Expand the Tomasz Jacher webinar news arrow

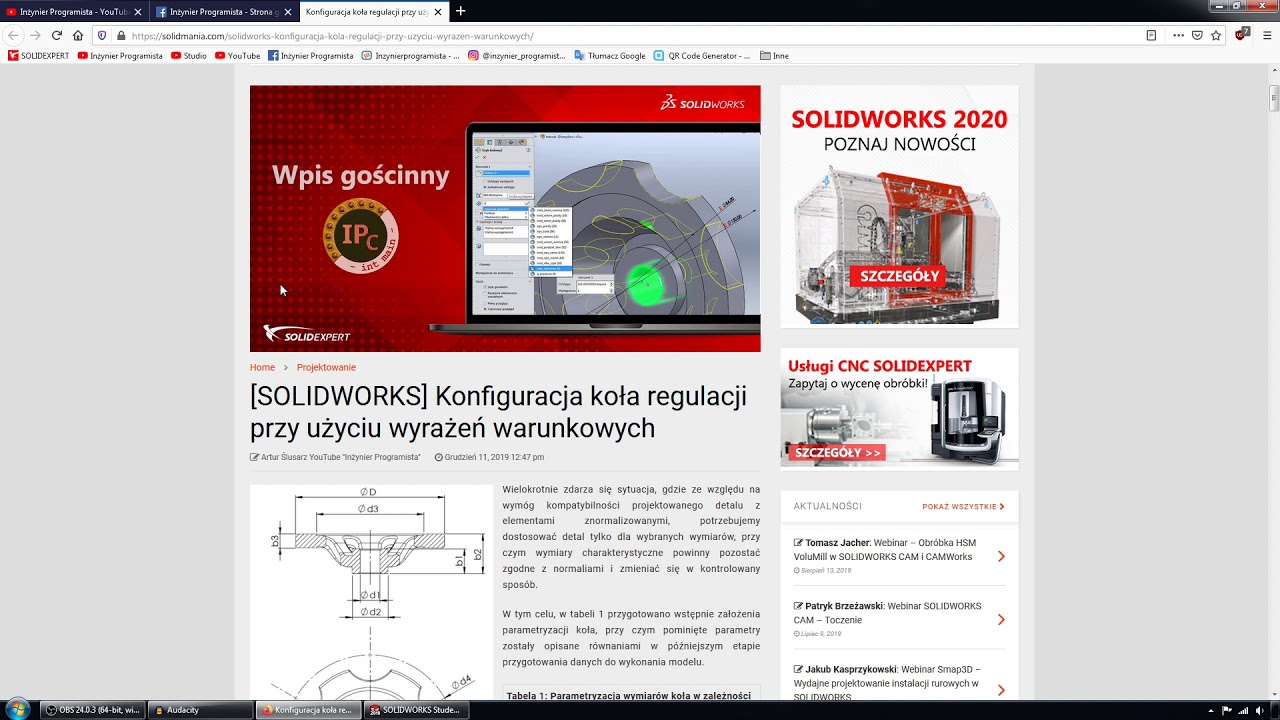[x=1001, y=556]
